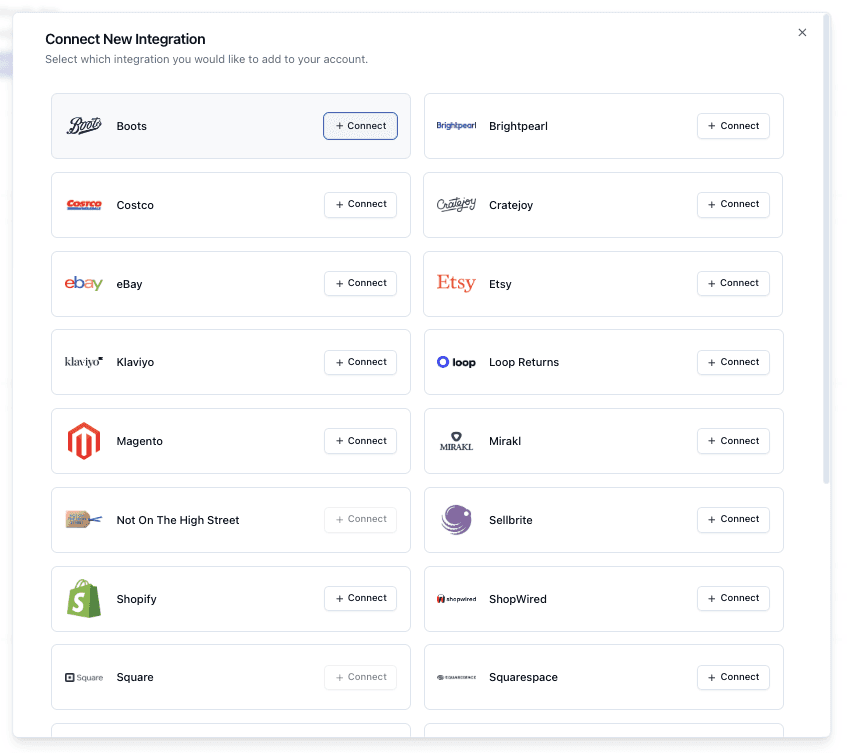The width and height of the screenshot is (847, 753).
Task: Select the Etsy name label
Action: (x=500, y=284)
